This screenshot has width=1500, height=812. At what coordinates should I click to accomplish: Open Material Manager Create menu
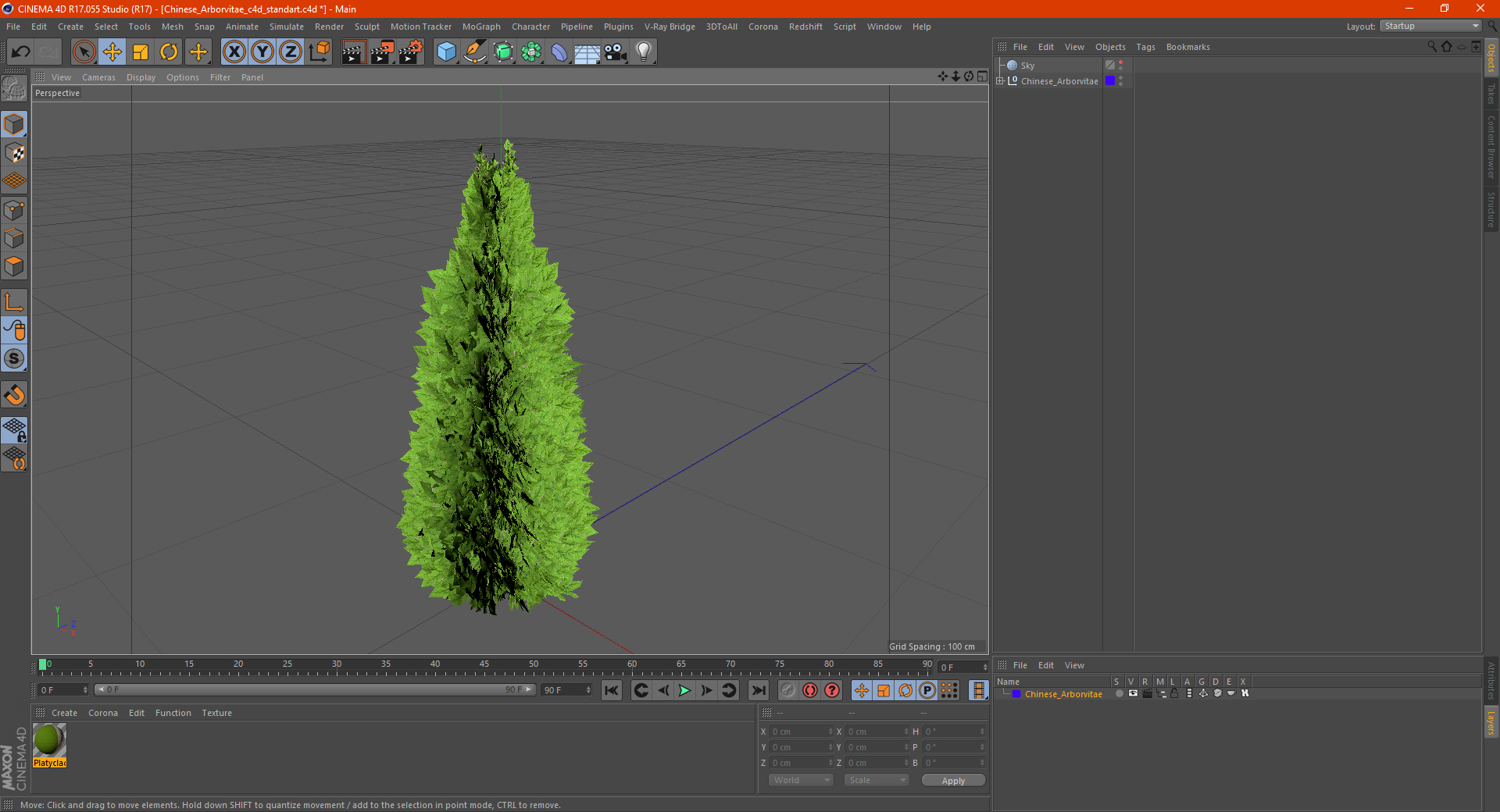tap(64, 713)
